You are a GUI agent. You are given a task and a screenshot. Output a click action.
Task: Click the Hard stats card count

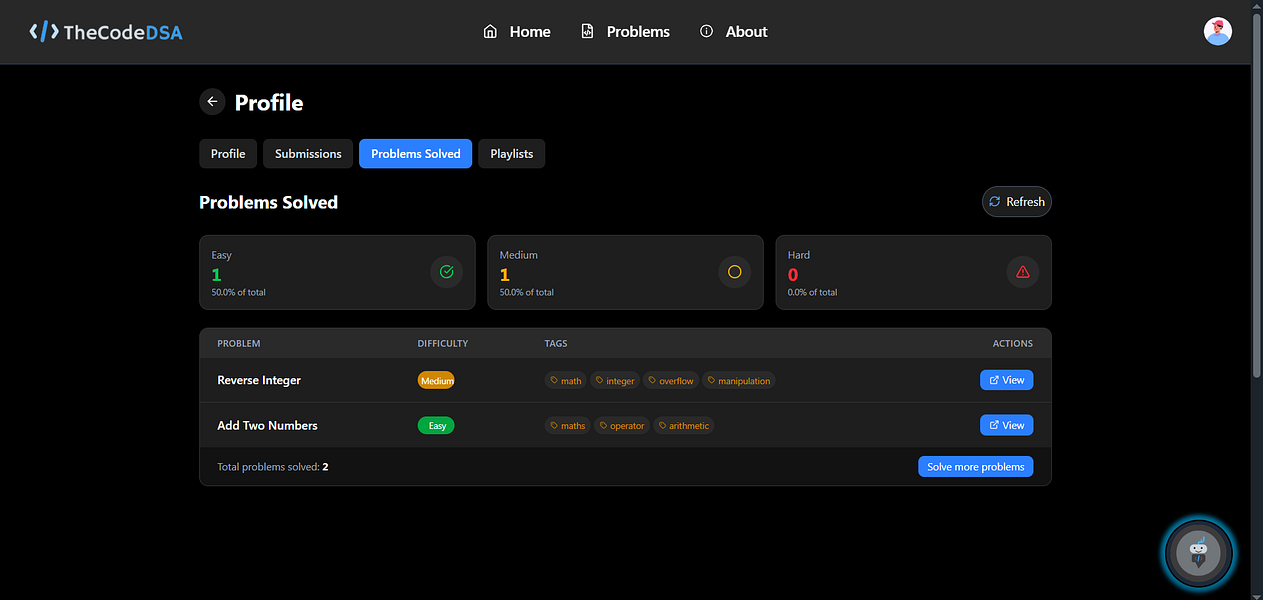click(793, 275)
